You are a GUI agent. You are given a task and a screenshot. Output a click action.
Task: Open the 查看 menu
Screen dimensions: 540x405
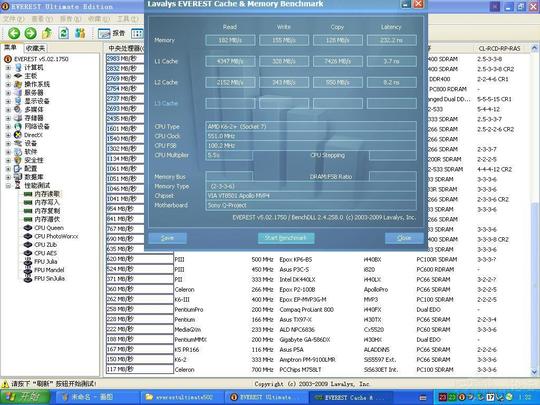(42, 19)
